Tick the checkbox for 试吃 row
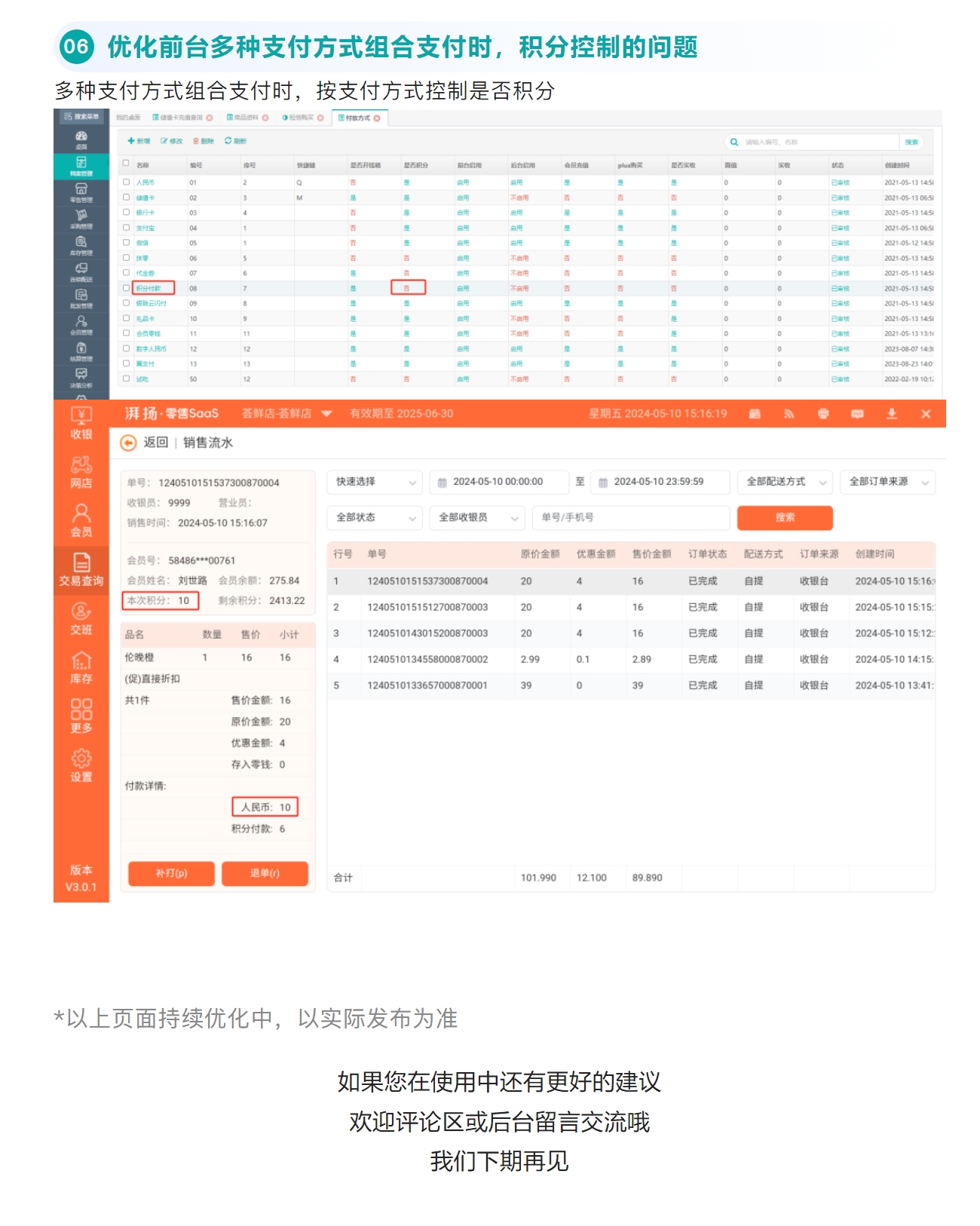This screenshot has height=1226, width=980. pyautogui.click(x=126, y=379)
